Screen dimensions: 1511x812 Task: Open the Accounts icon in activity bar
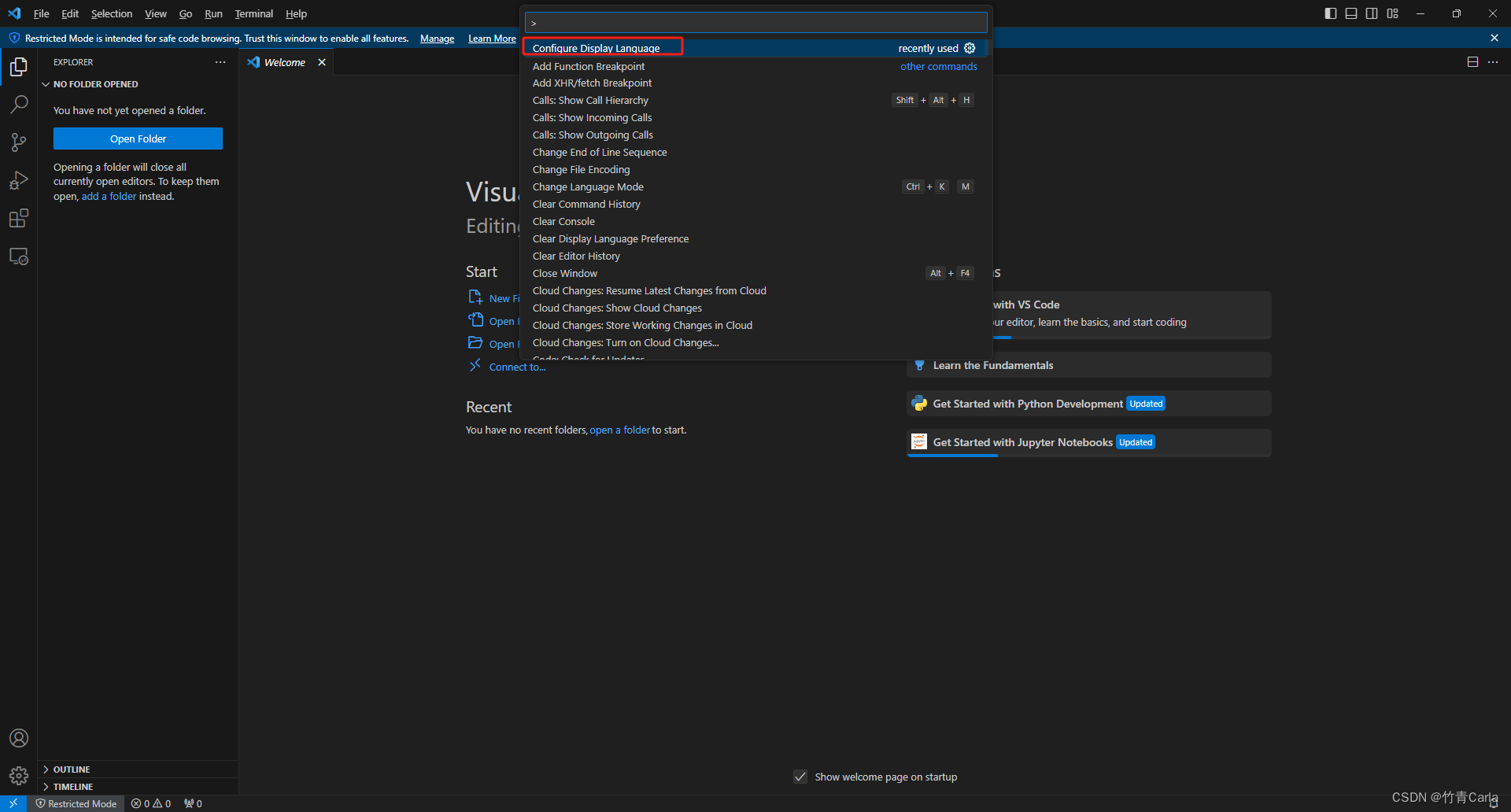pyautogui.click(x=19, y=738)
